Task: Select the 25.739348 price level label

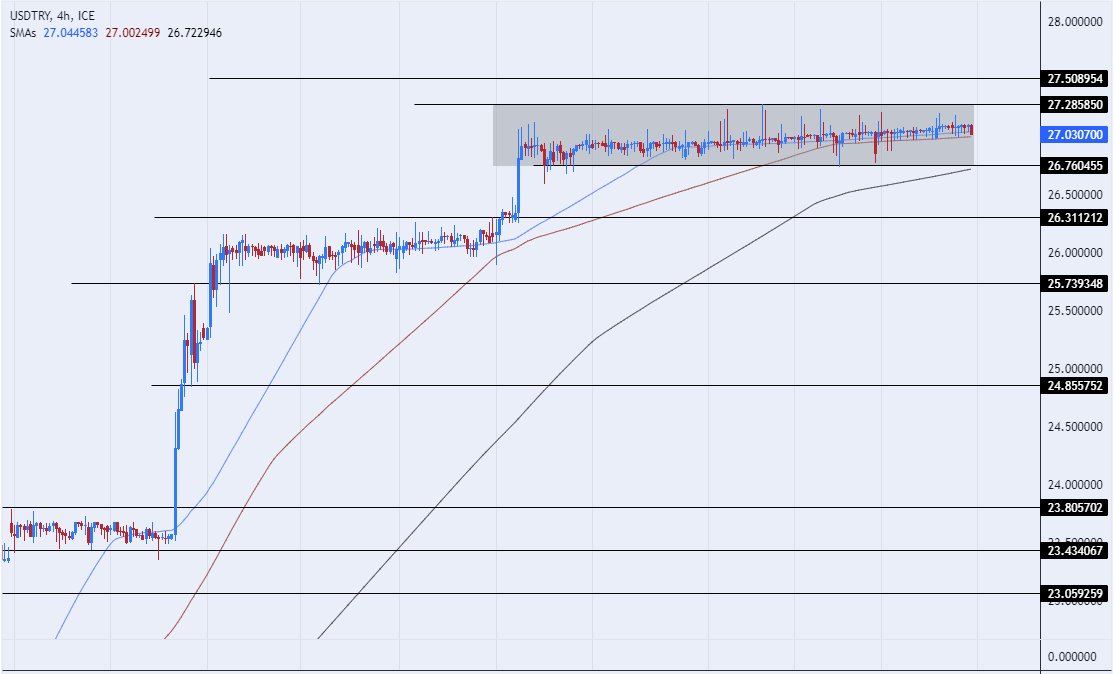Action: (x=1074, y=284)
